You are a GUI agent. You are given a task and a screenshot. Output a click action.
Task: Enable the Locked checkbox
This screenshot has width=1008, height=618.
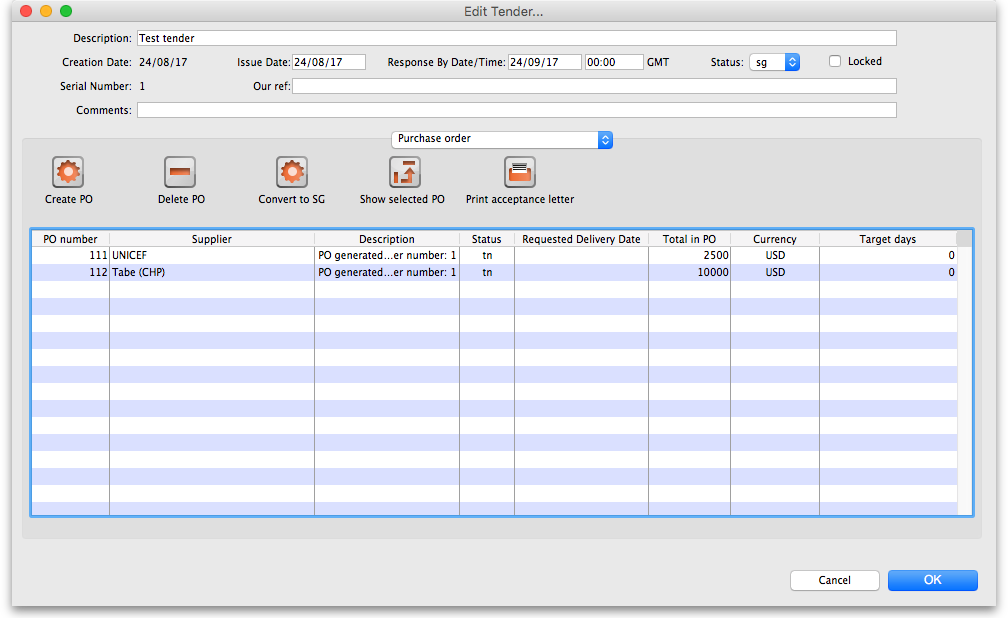[835, 61]
